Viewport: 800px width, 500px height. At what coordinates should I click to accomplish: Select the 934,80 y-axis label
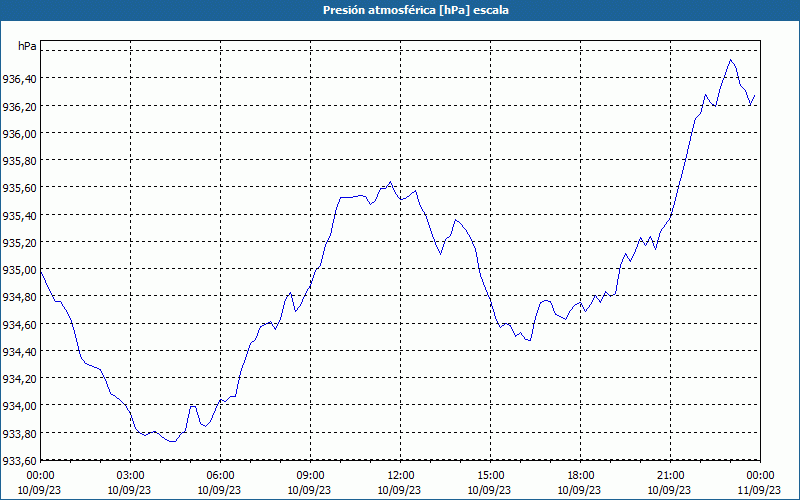[x=19, y=297]
